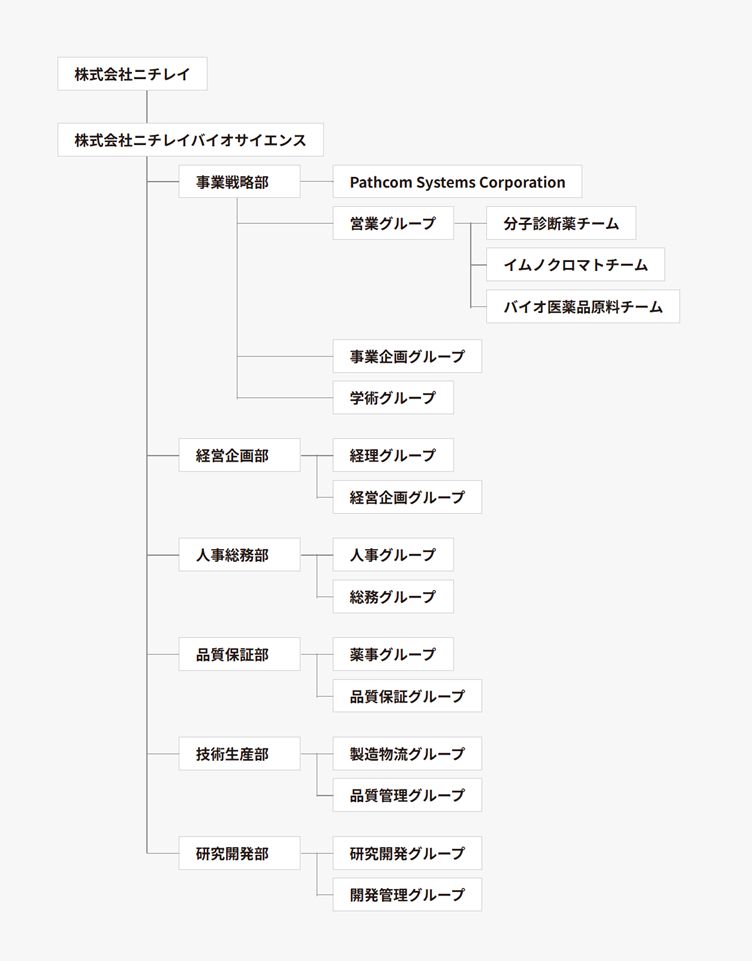
Task: Select the 製造物流グループ box
Action: point(407,754)
